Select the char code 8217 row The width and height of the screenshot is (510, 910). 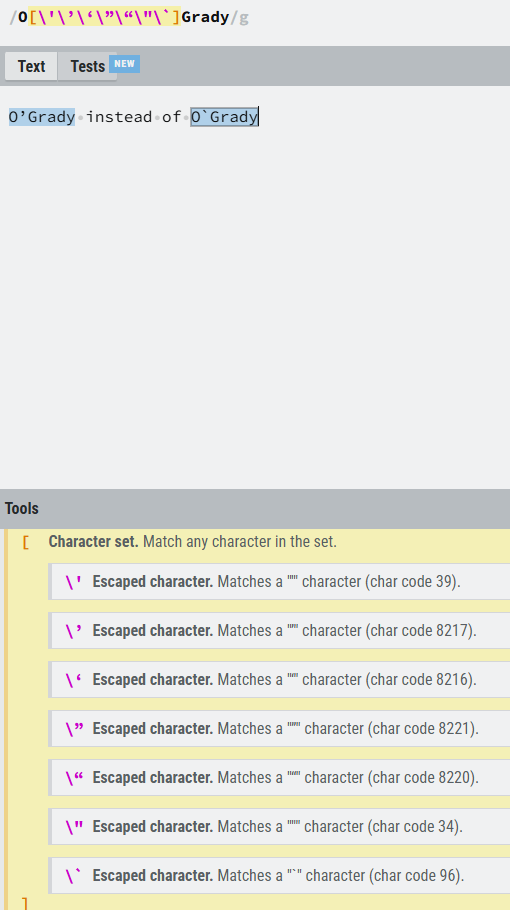(280, 630)
